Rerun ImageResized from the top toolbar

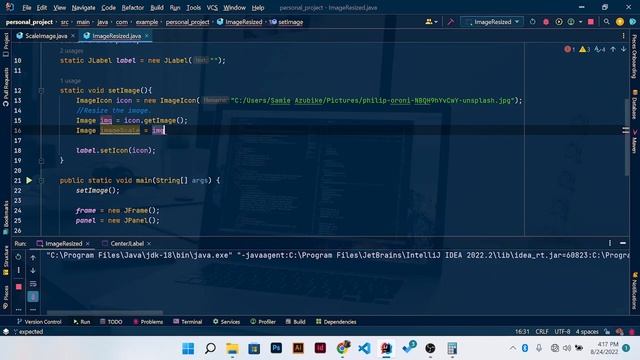[x=533, y=22]
